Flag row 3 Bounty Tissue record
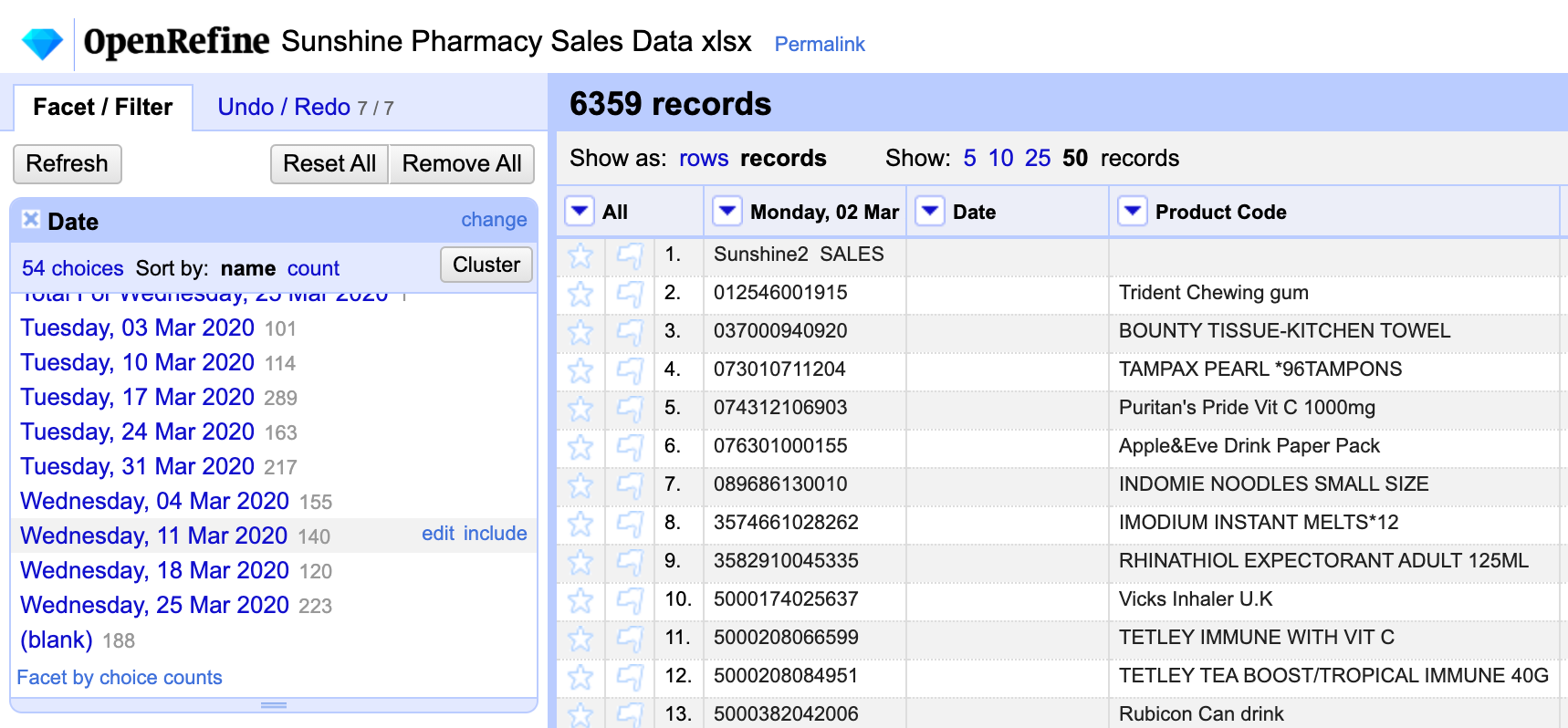The height and width of the screenshot is (728, 1568). (630, 332)
